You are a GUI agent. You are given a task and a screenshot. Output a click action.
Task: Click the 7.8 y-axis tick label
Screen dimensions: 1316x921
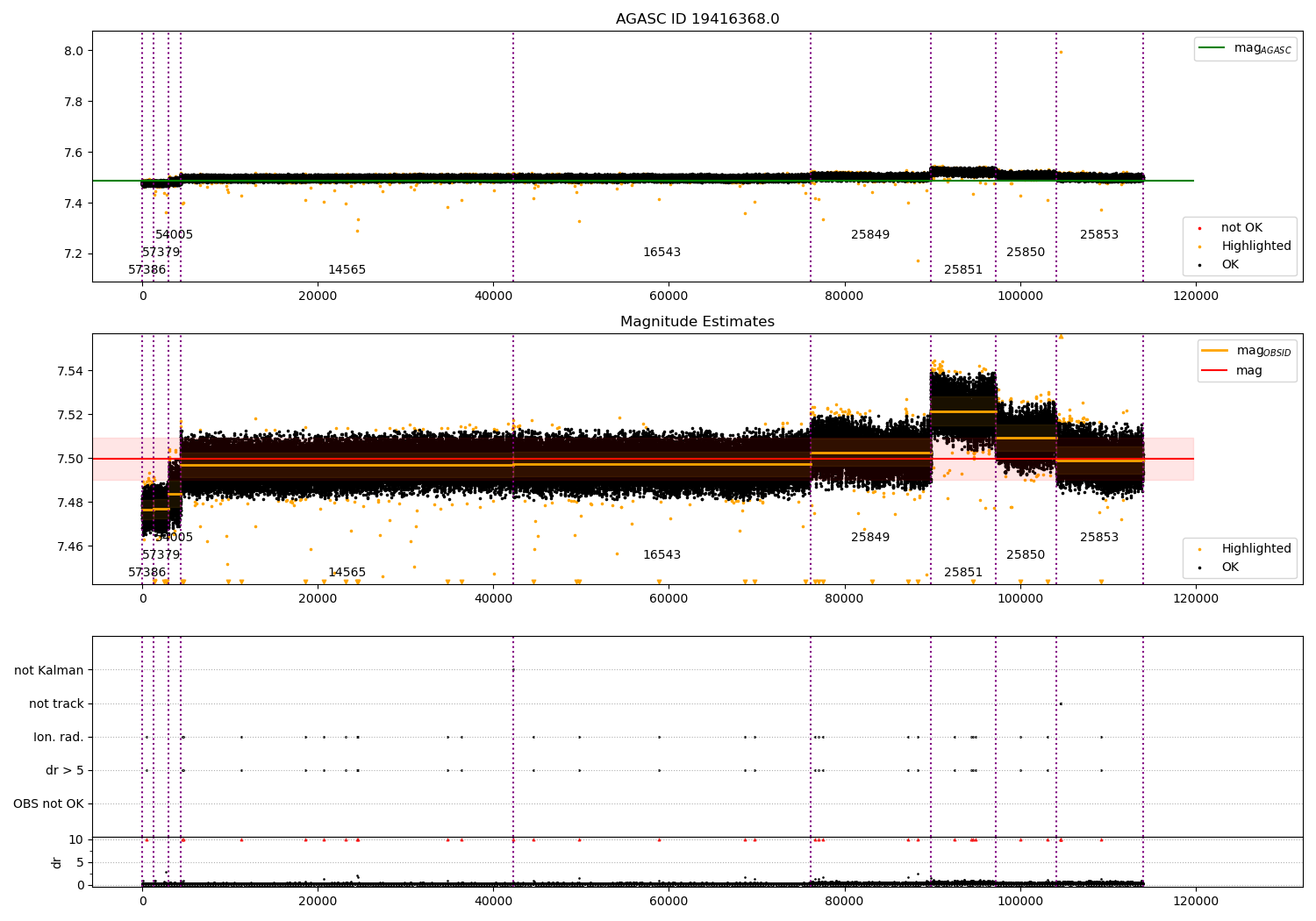coord(74,102)
